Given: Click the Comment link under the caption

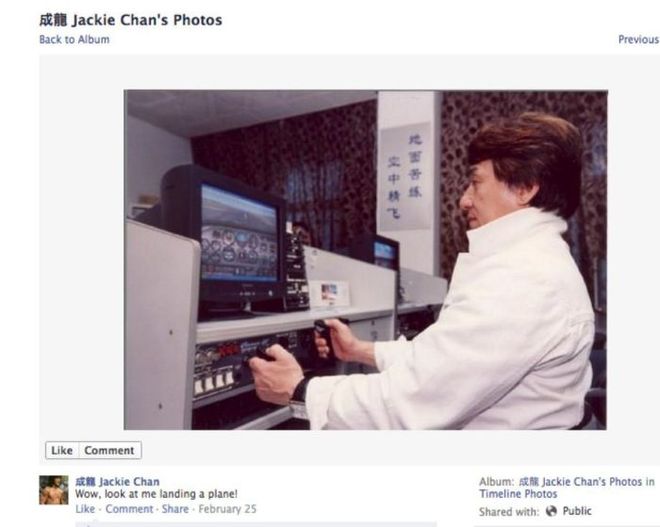Looking at the screenshot, I should (x=129, y=509).
